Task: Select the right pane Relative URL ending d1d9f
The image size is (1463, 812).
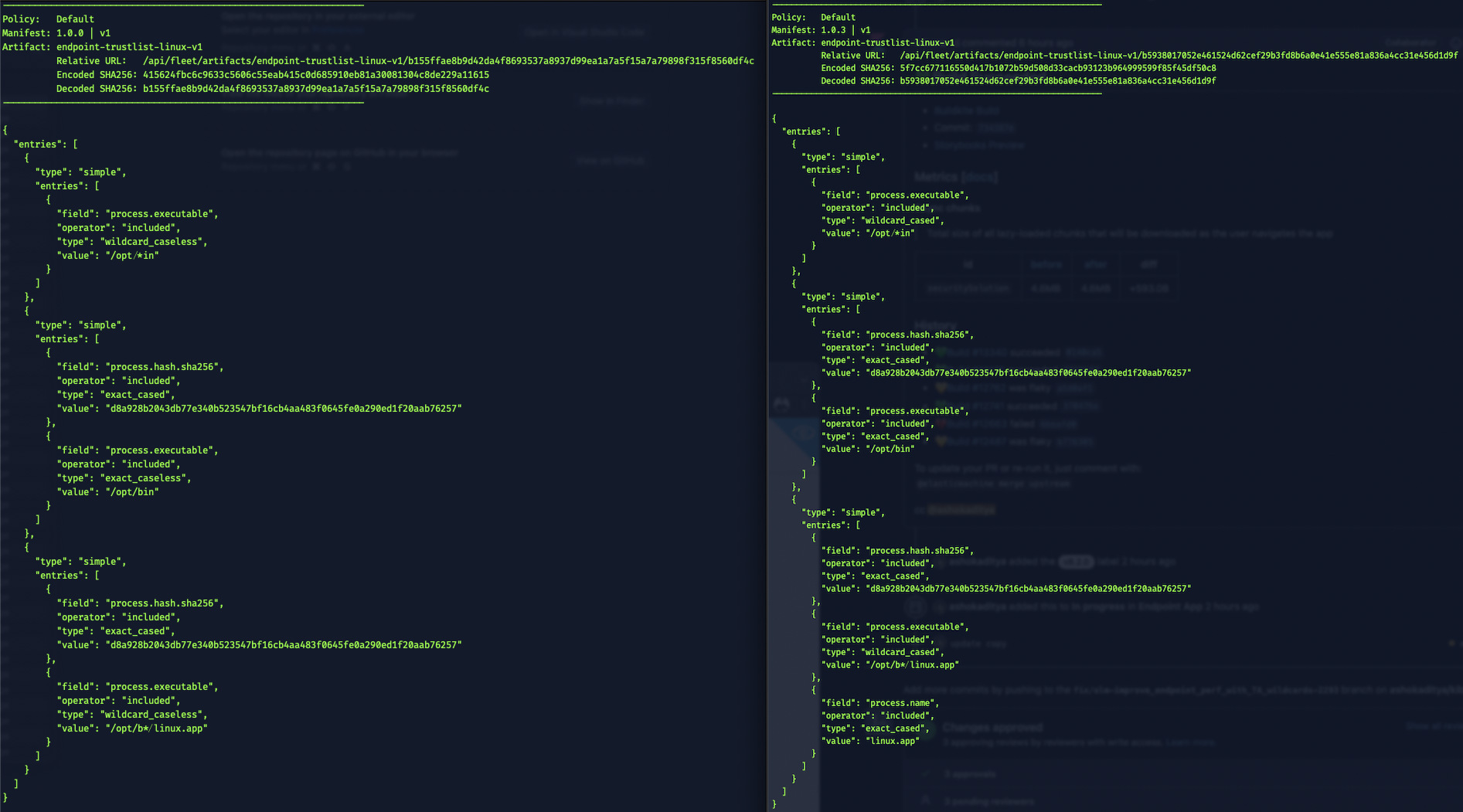Action: pos(1179,56)
